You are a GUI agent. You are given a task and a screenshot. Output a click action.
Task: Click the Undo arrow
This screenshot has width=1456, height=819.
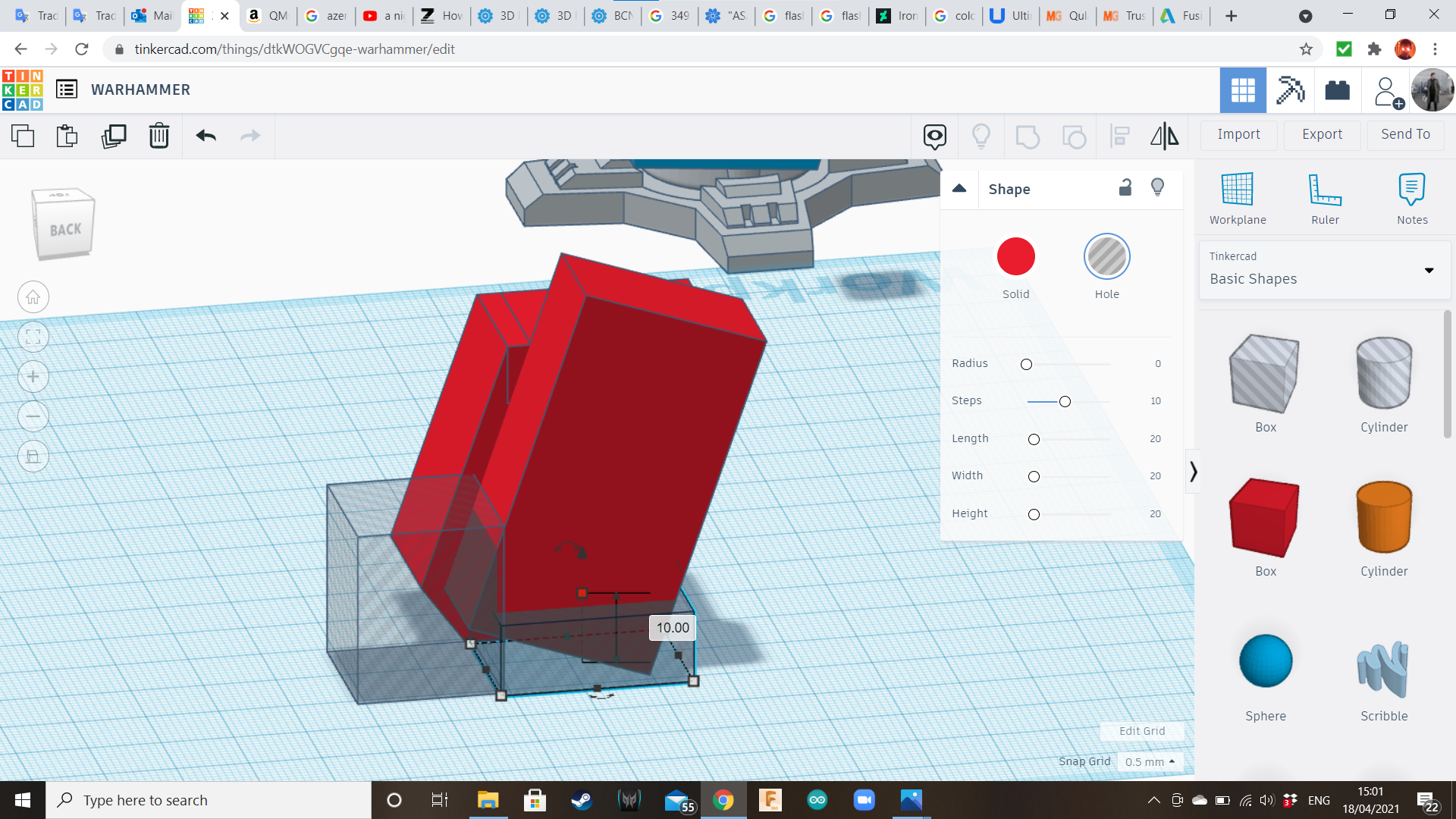point(206,136)
